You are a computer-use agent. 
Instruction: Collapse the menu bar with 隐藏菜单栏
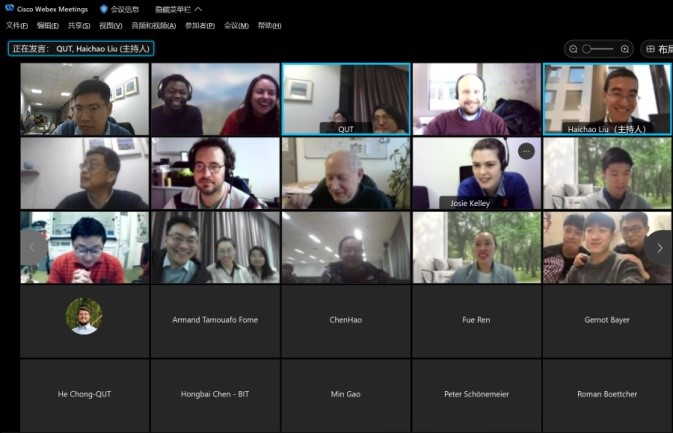pos(178,9)
